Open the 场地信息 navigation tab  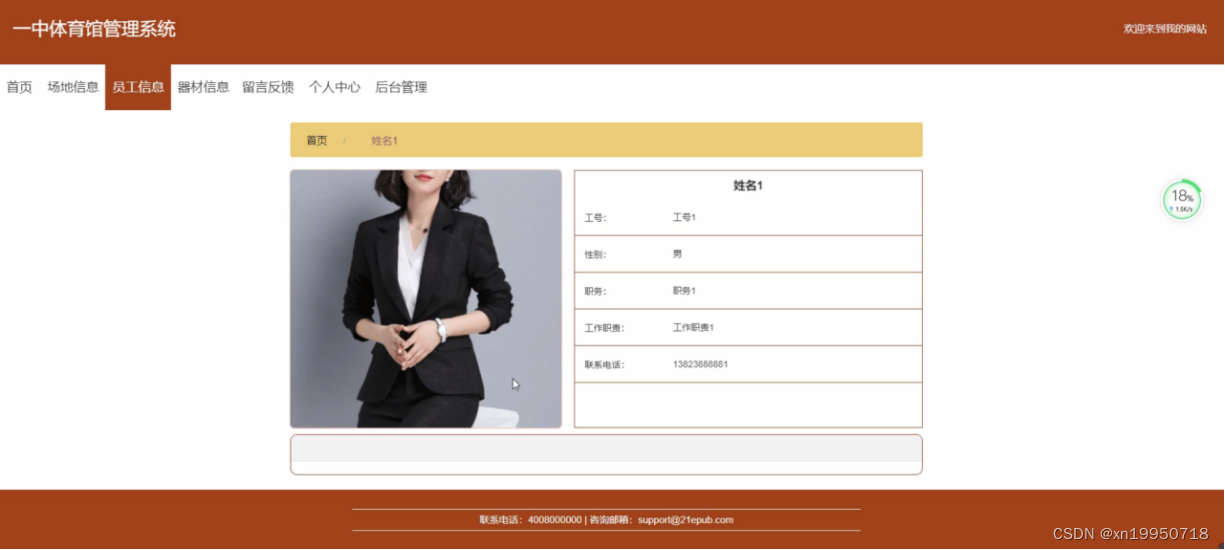coord(73,87)
